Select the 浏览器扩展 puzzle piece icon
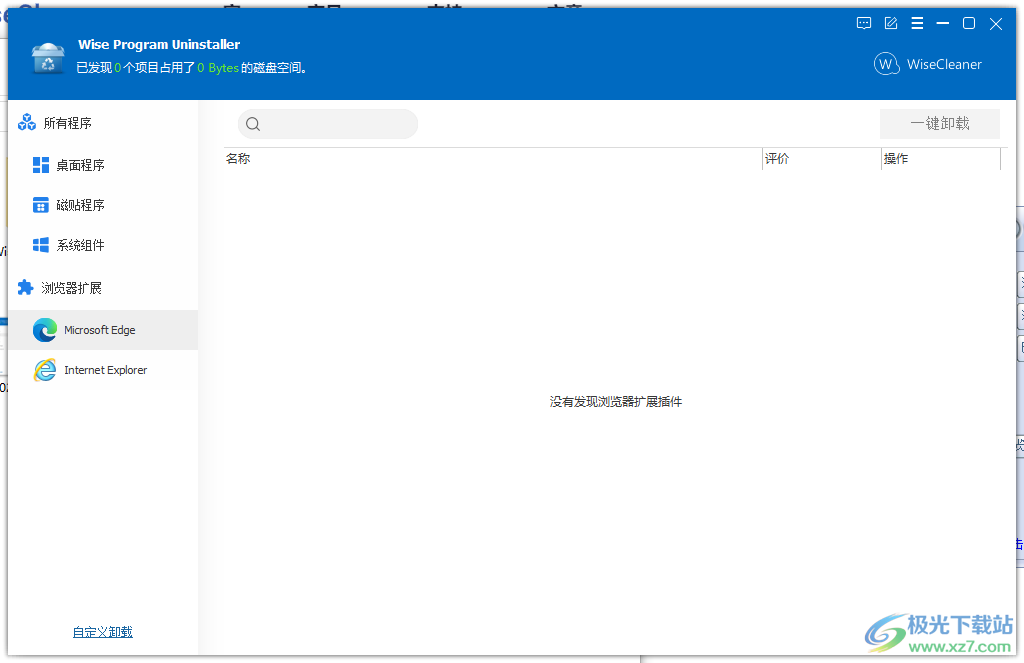The height and width of the screenshot is (663, 1024). coord(25,287)
